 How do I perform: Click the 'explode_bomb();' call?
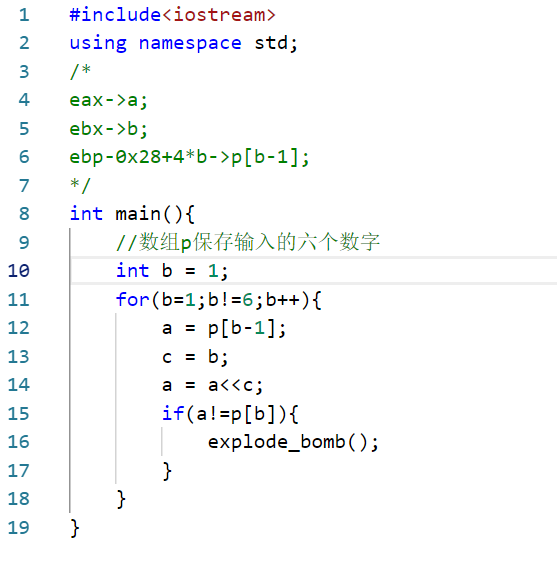pos(293,443)
